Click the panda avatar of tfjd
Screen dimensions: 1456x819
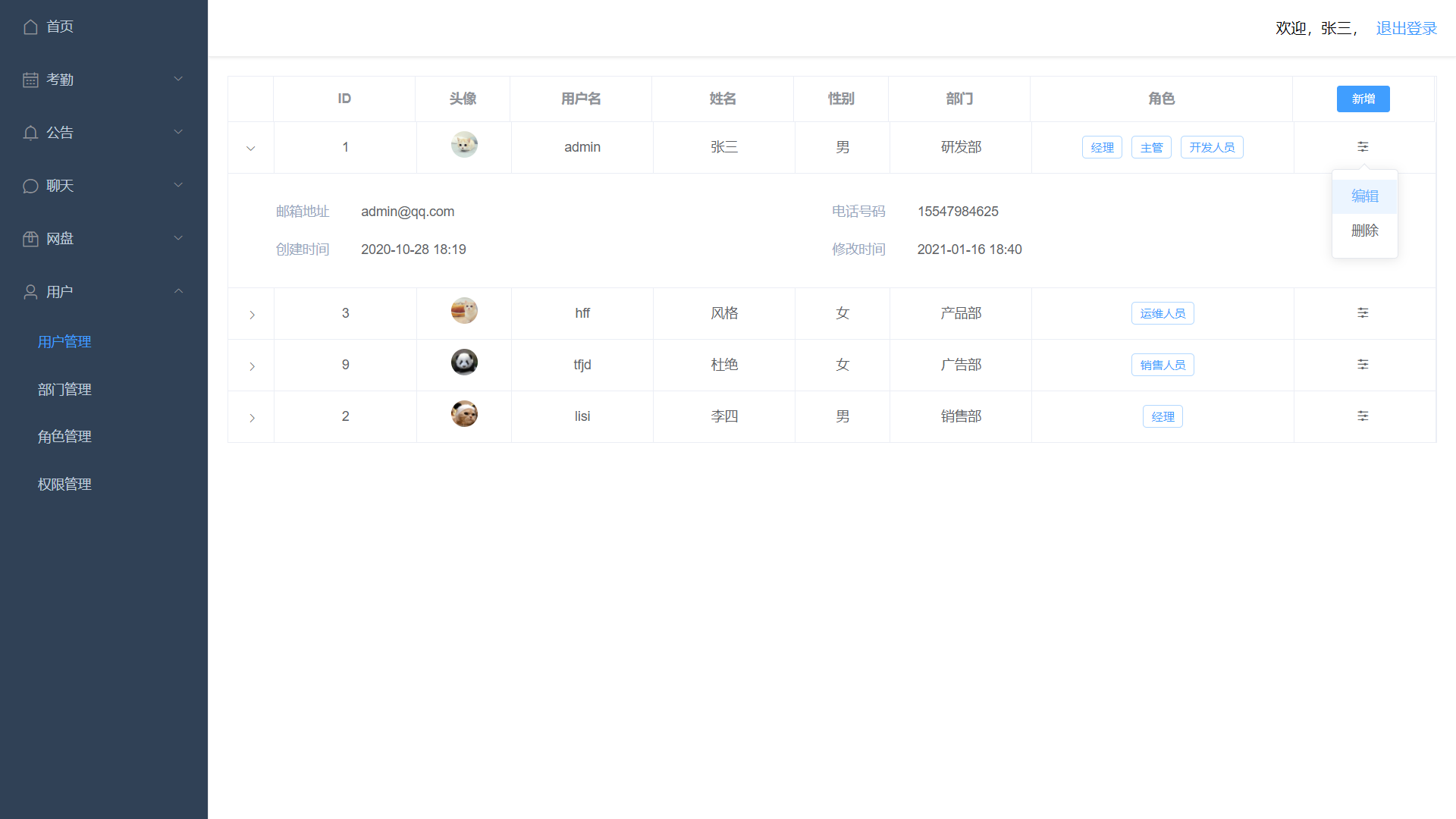point(464,362)
